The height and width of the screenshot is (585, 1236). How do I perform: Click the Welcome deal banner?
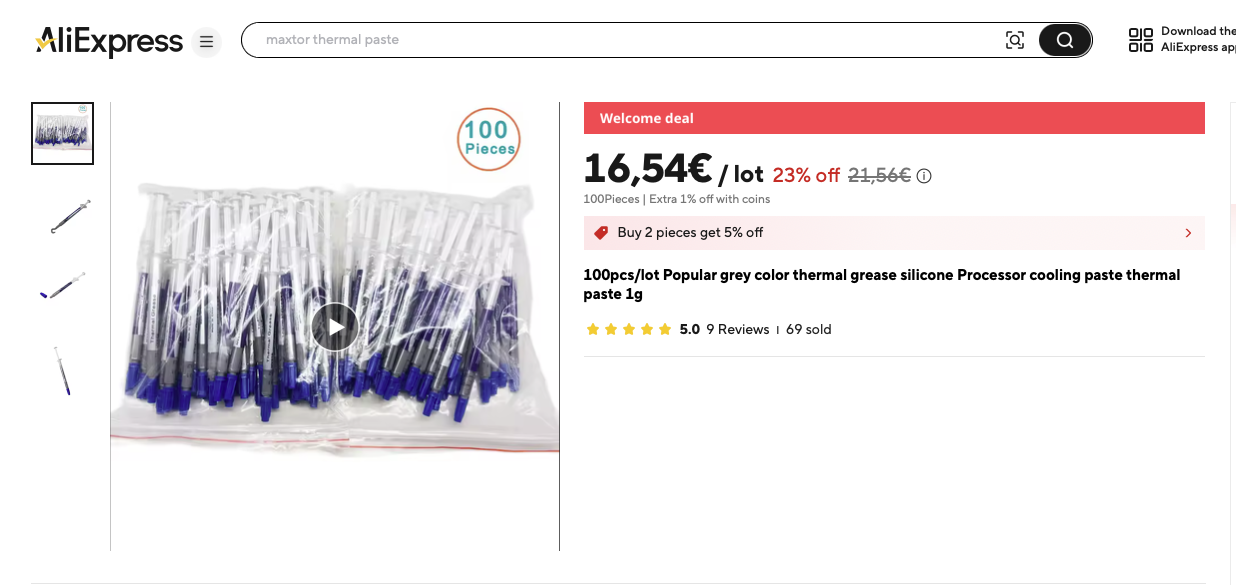point(894,117)
